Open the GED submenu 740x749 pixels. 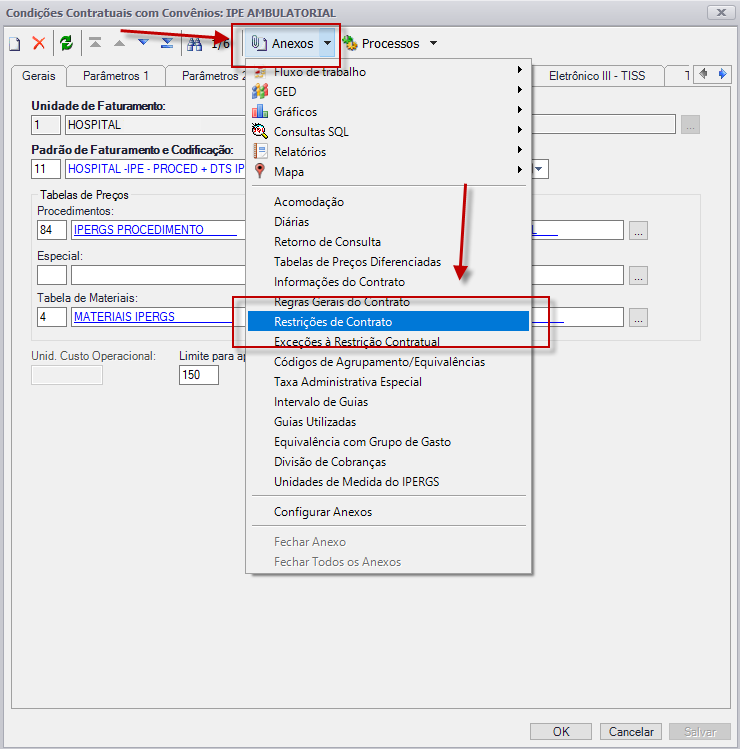tap(388, 91)
